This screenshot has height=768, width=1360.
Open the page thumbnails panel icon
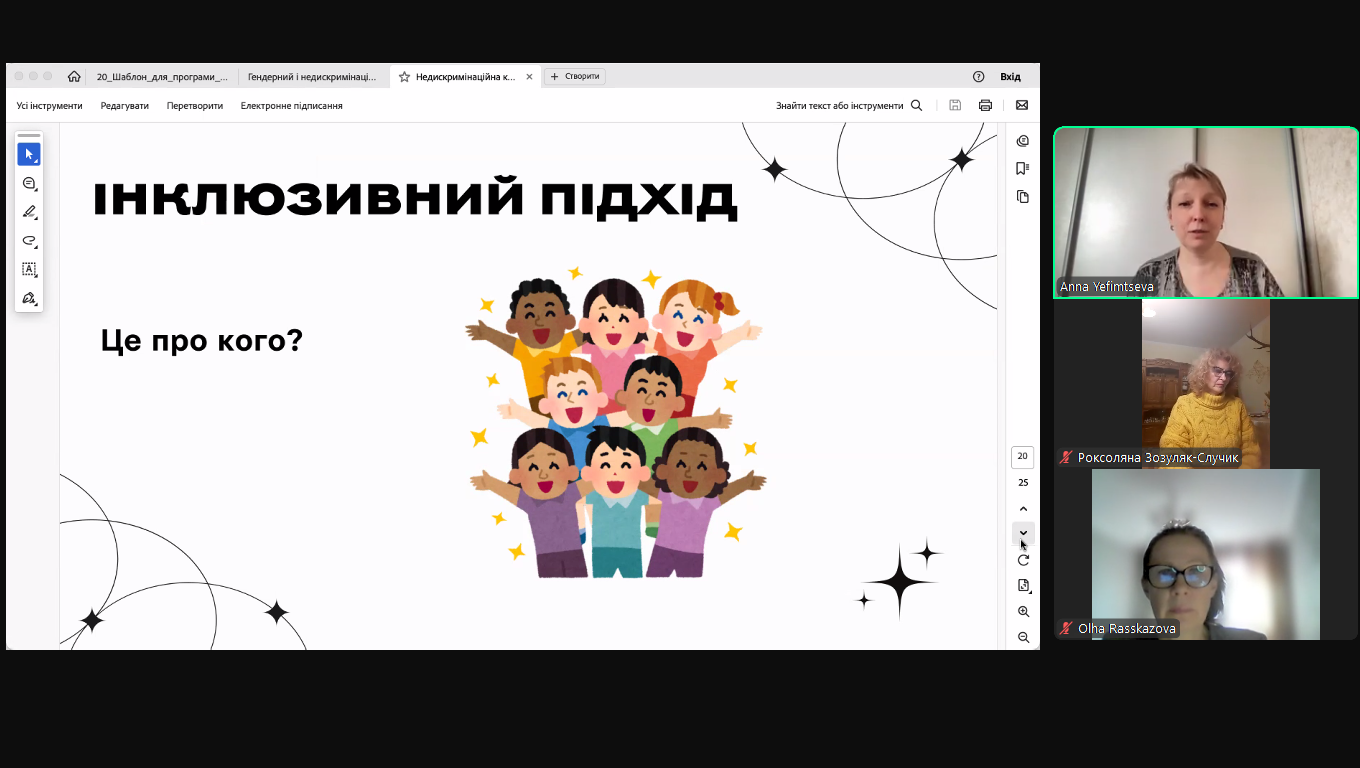(1022, 197)
